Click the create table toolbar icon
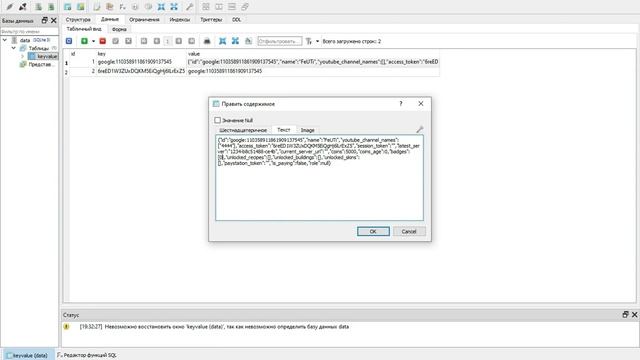The height and width of the screenshot is (360, 640). 68,7
